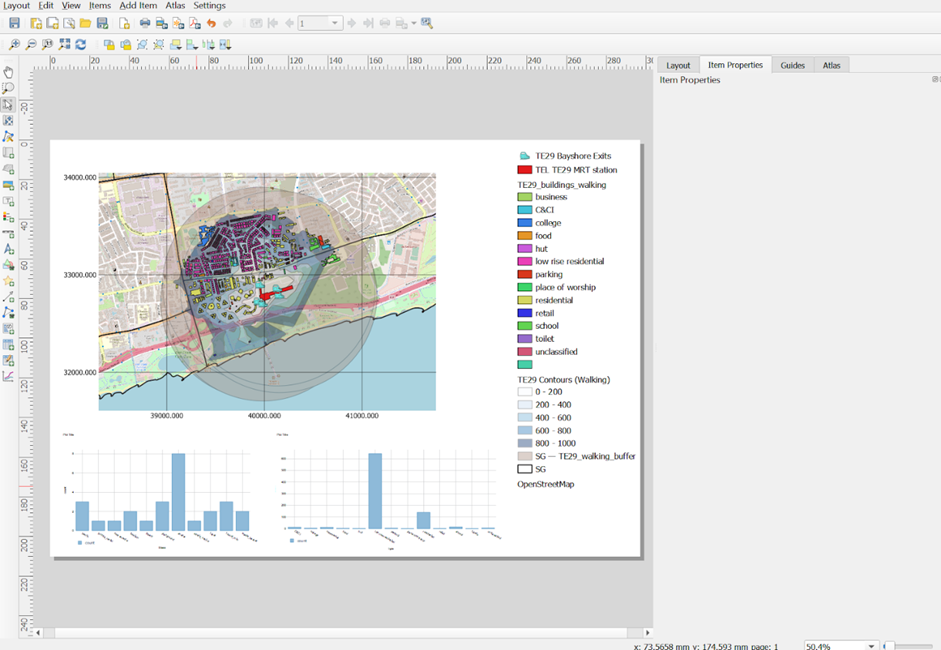The width and height of the screenshot is (941, 650).
Task: Click the Export as PDF icon
Action: [194, 23]
